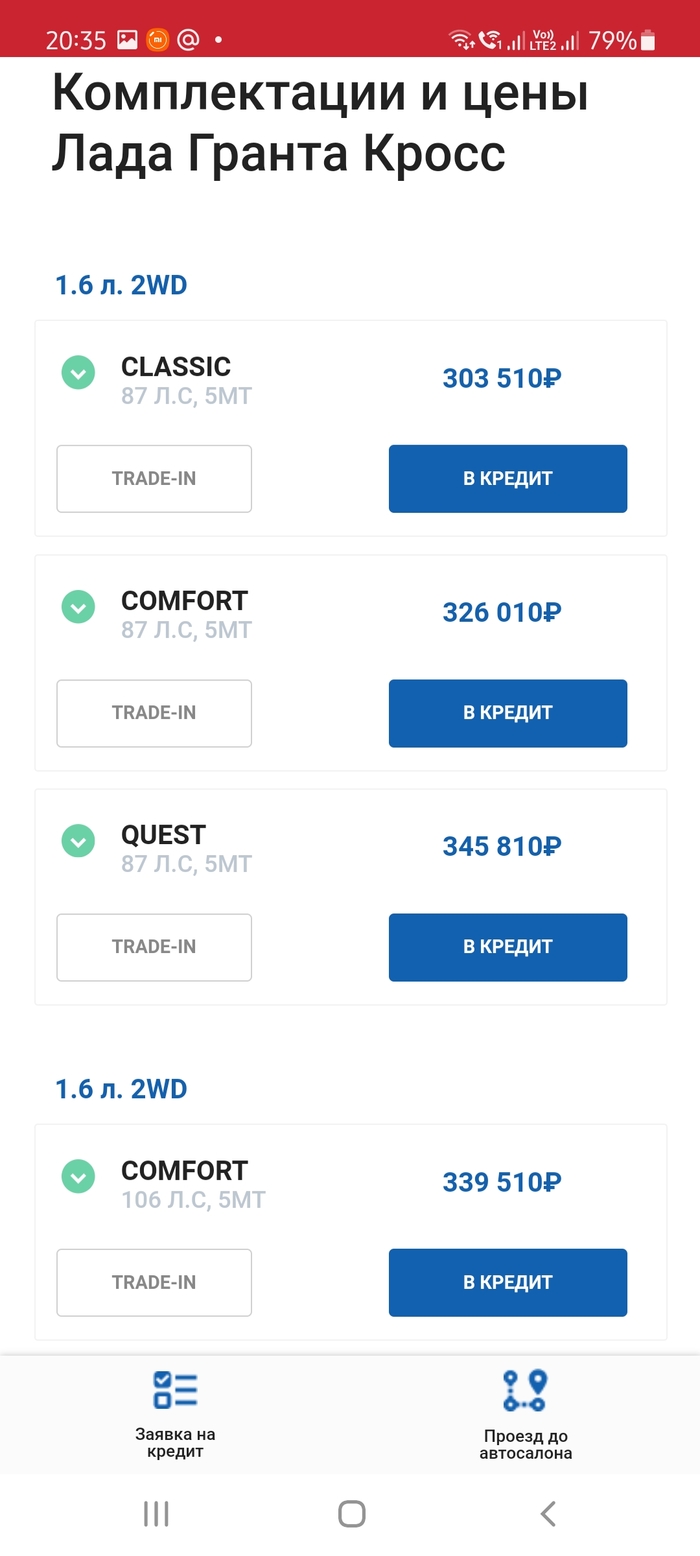Expand the QUEST trim details chevron
The height and width of the screenshot is (1556, 700).
[78, 841]
